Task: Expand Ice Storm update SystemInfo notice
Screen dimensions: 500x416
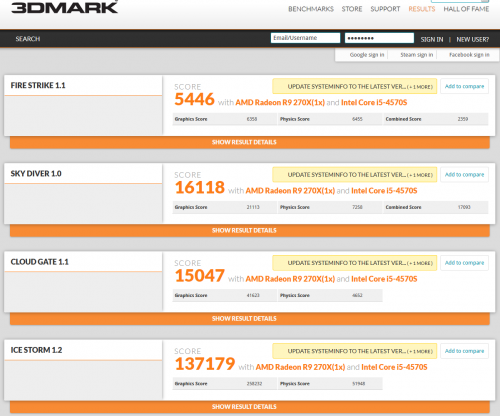Action: point(355,351)
